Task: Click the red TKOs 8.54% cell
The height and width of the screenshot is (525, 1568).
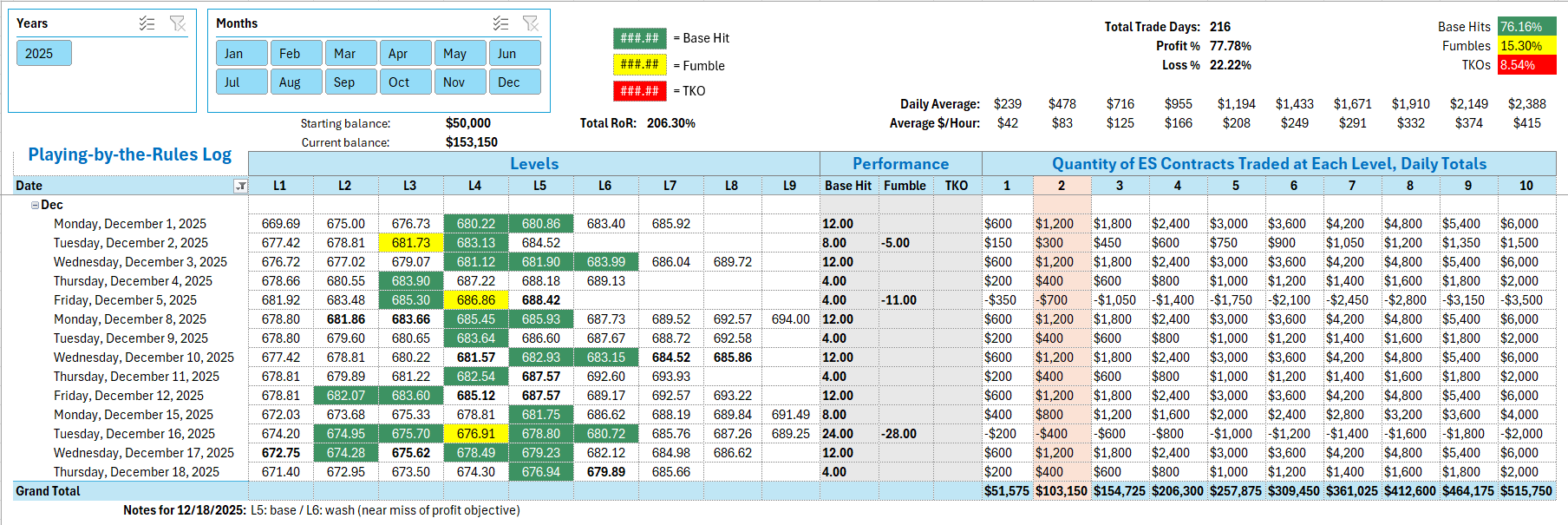Action: point(1526,65)
